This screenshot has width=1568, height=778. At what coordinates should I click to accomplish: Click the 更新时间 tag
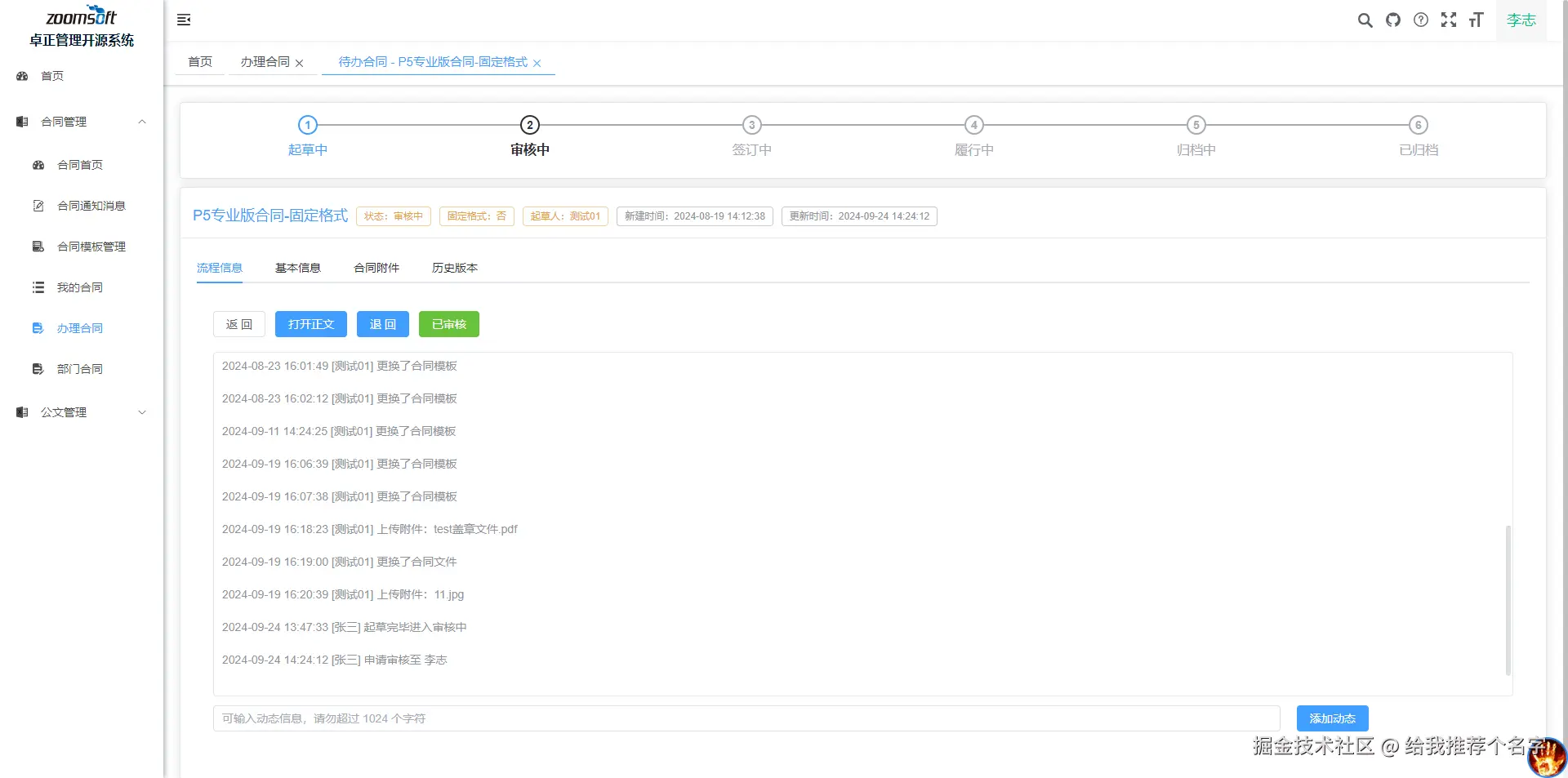pyautogui.click(x=859, y=216)
